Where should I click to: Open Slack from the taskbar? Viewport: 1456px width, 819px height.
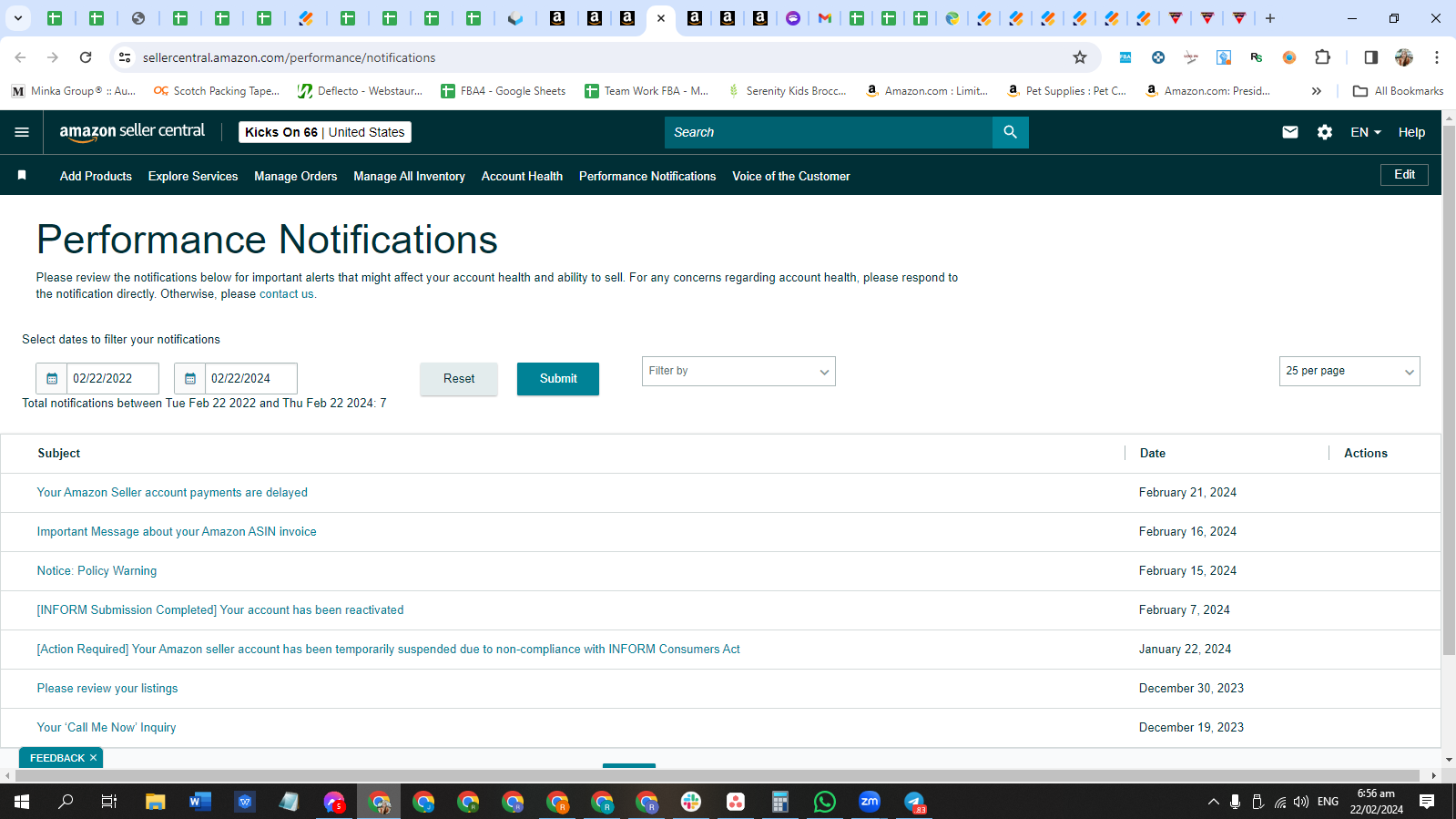click(x=691, y=802)
